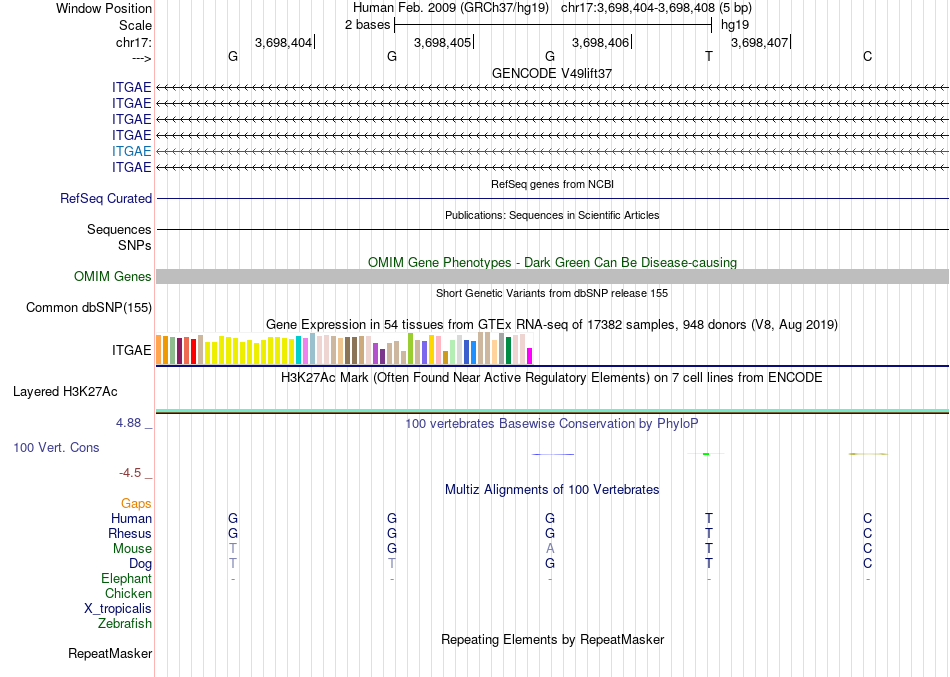950x677 pixels.
Task: Click the gray OMIM Genes bar
Action: 552,276
